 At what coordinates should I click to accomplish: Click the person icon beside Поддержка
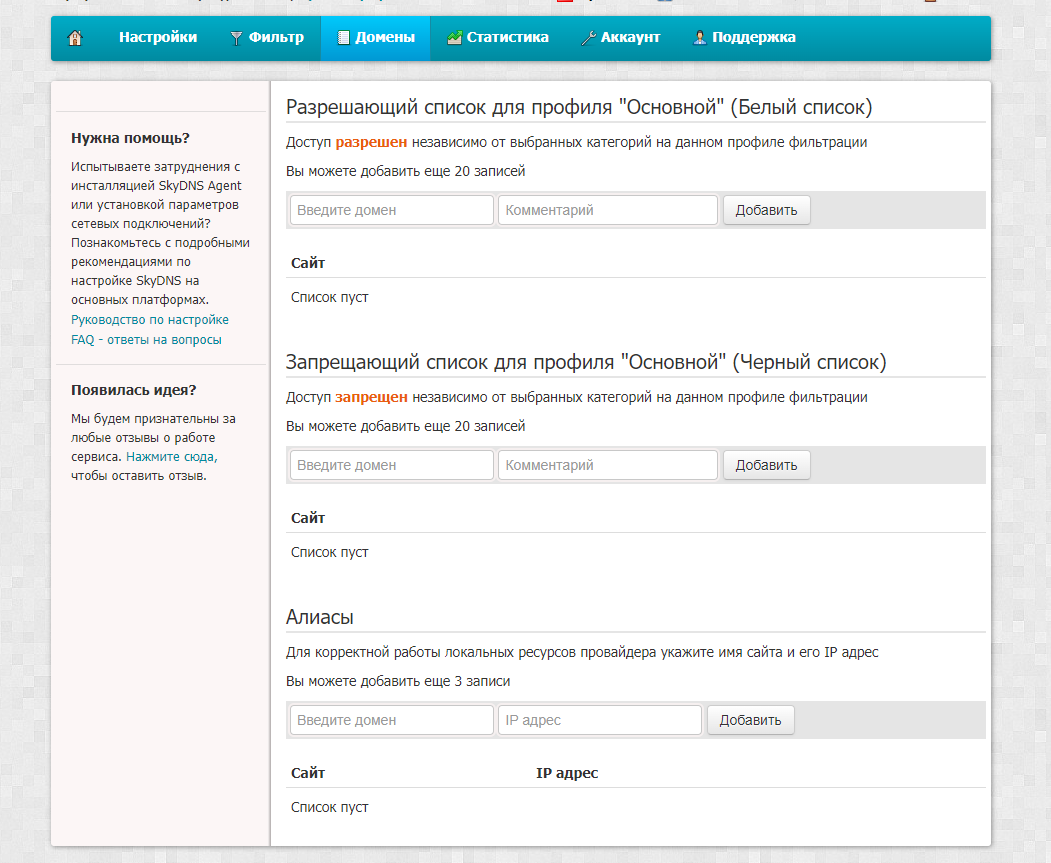pyautogui.click(x=700, y=38)
